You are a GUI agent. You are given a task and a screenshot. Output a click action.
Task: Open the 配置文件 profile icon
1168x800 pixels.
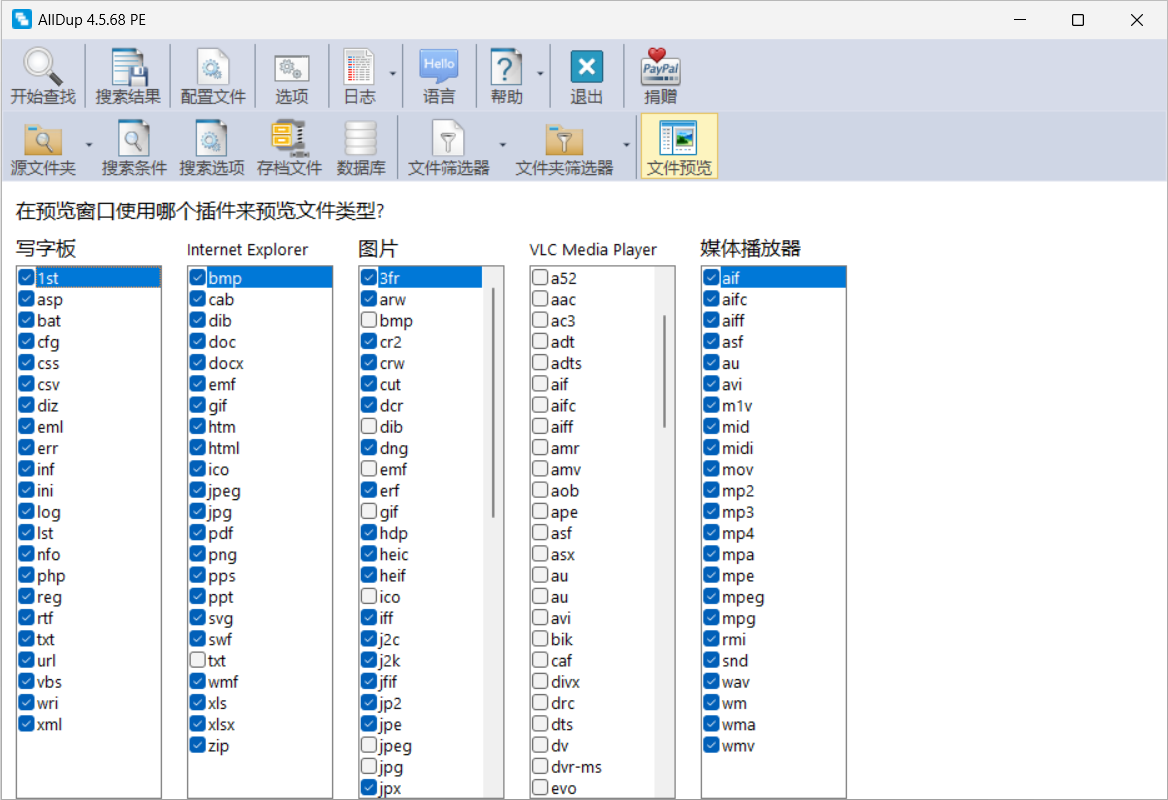click(212, 68)
